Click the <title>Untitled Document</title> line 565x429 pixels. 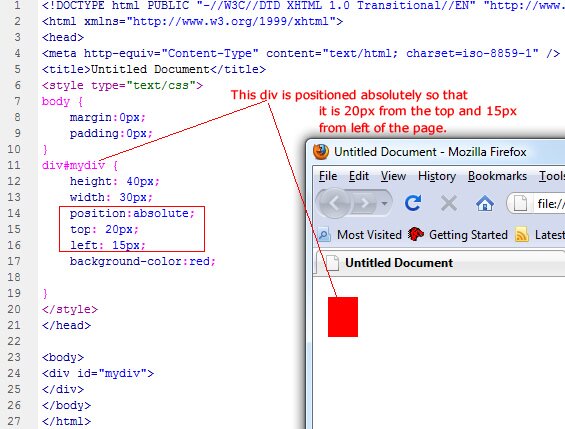pos(154,69)
